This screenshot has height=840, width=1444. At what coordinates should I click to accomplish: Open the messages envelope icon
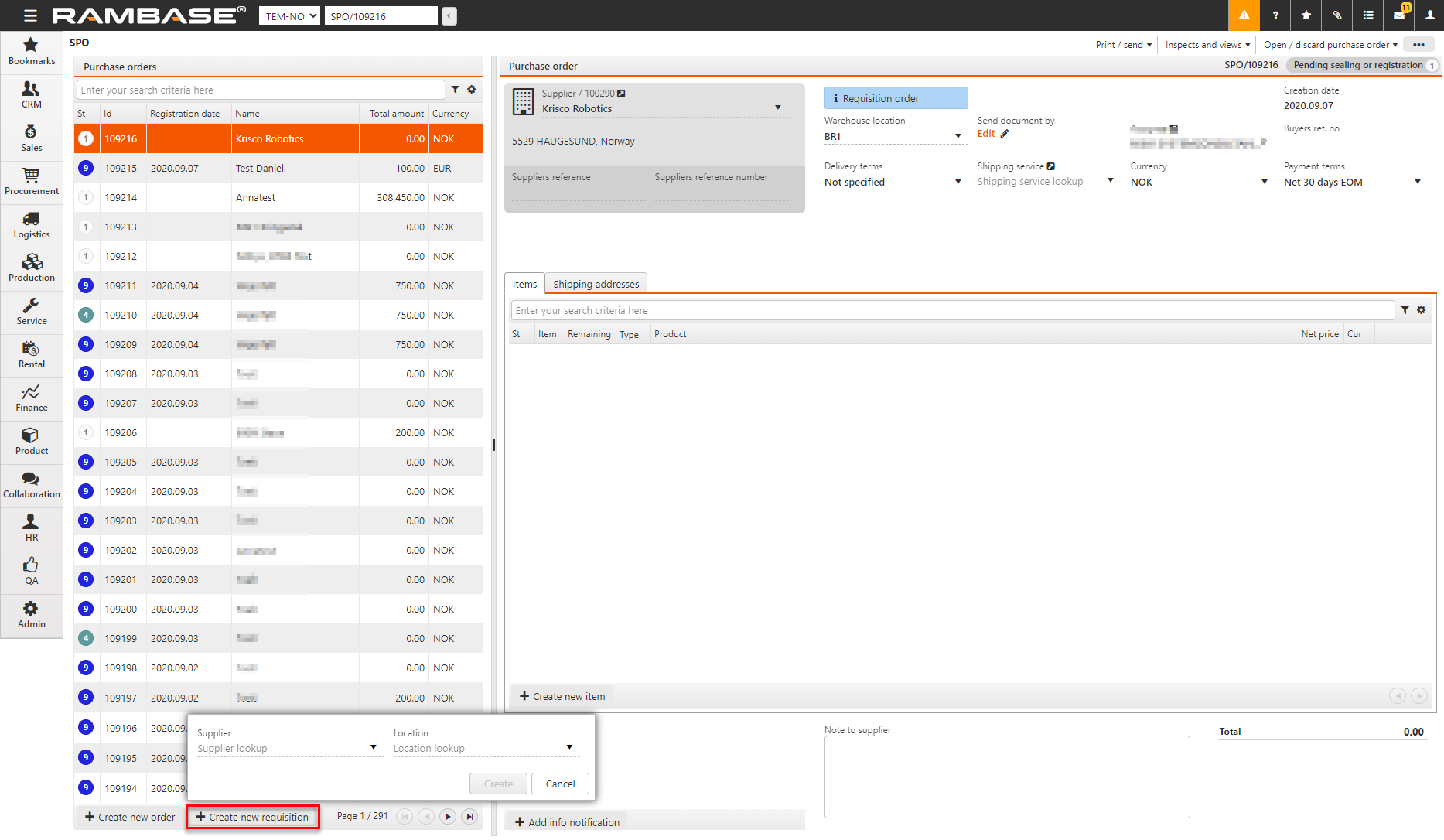click(x=1399, y=15)
